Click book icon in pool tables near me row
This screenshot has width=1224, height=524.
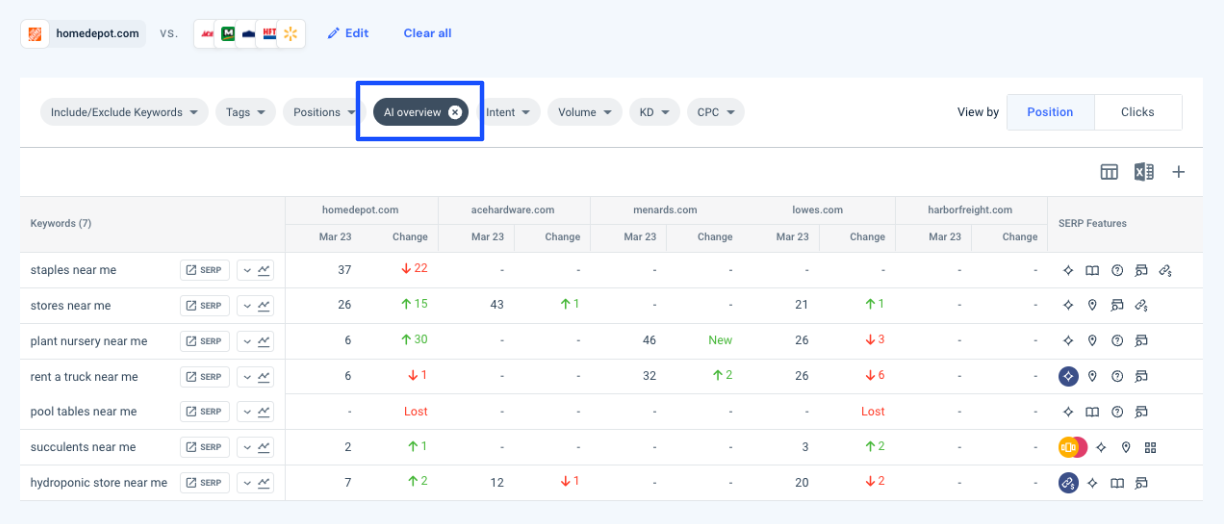[x=1092, y=412]
